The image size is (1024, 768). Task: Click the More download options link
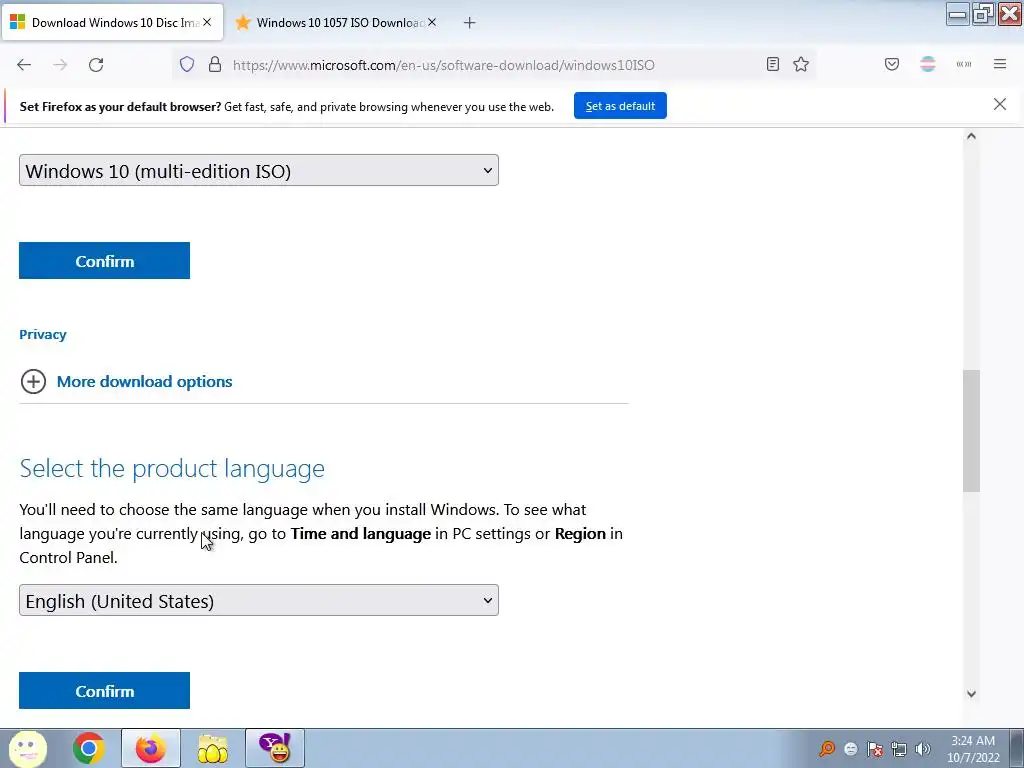click(x=144, y=381)
